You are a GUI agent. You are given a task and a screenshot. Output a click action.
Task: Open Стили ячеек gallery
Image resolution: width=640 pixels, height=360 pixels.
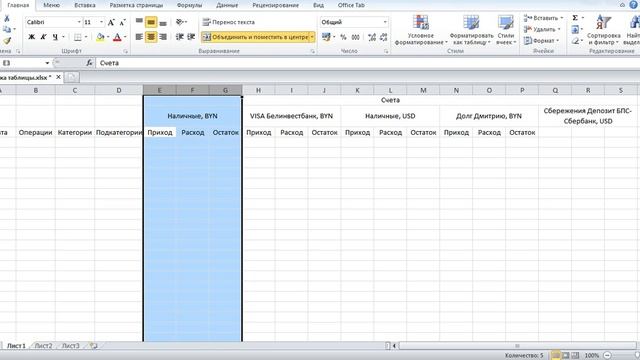point(506,30)
